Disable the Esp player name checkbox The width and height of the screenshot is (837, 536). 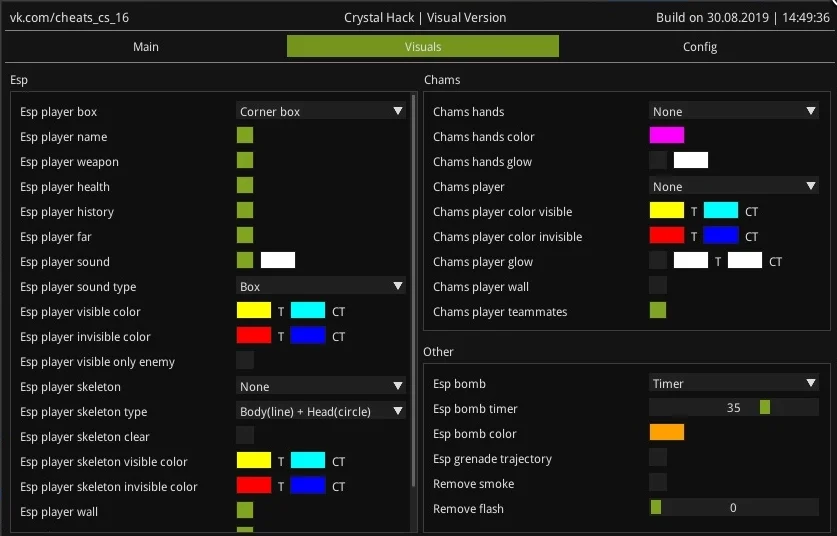tap(245, 136)
